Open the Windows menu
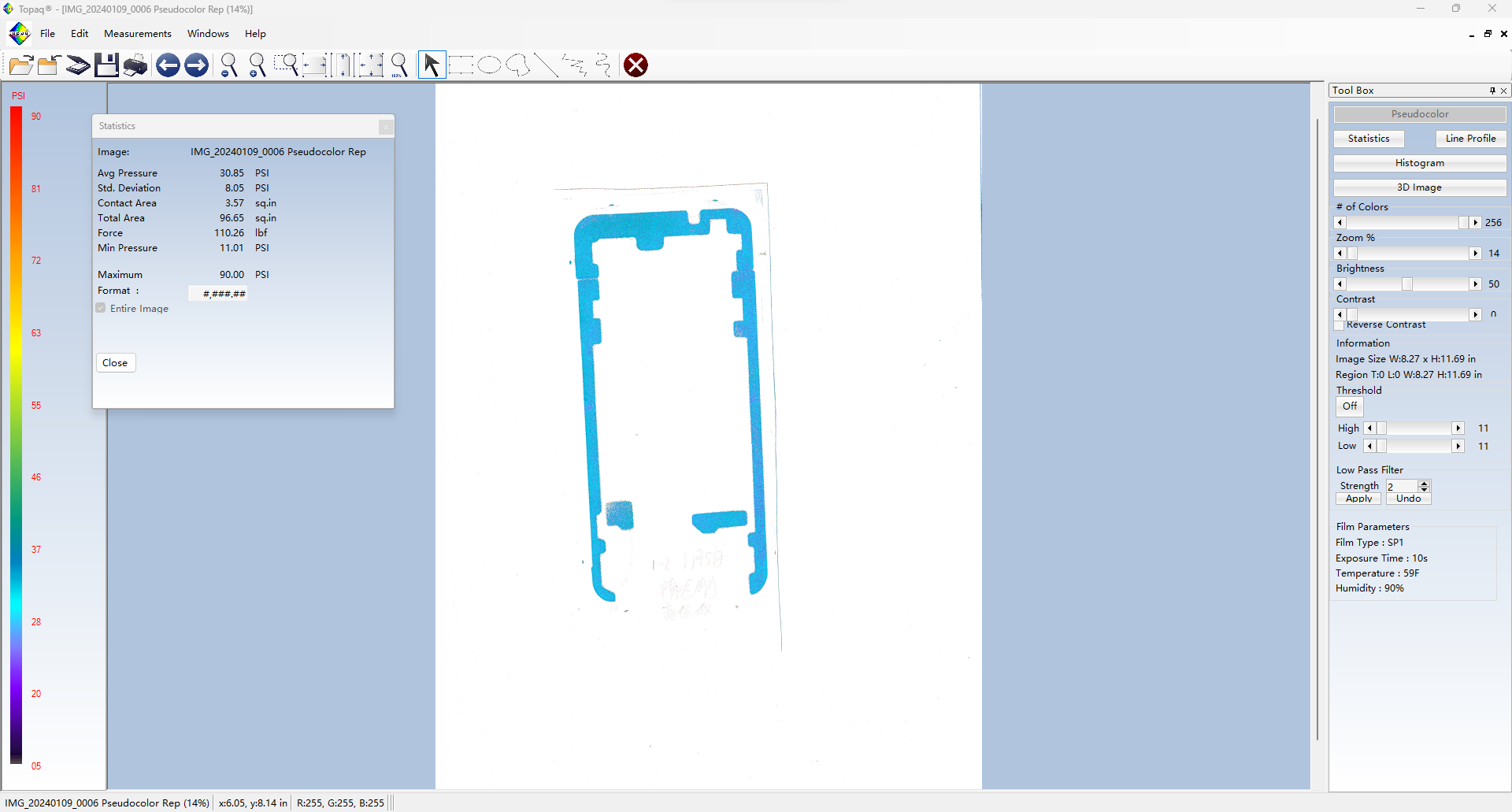The image size is (1512, 812). [208, 34]
